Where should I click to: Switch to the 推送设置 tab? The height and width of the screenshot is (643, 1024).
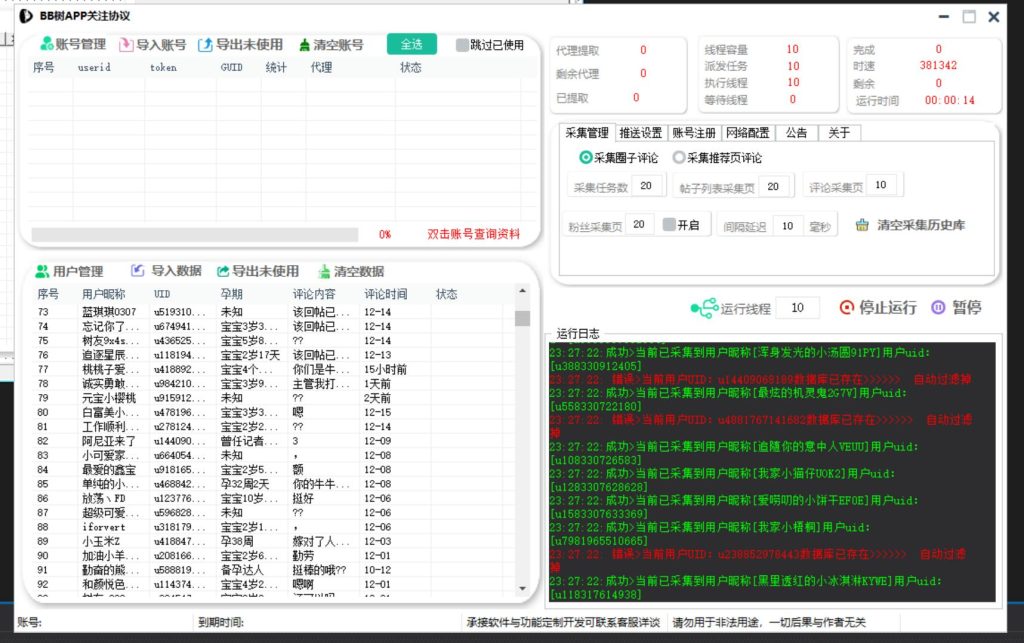click(x=640, y=133)
